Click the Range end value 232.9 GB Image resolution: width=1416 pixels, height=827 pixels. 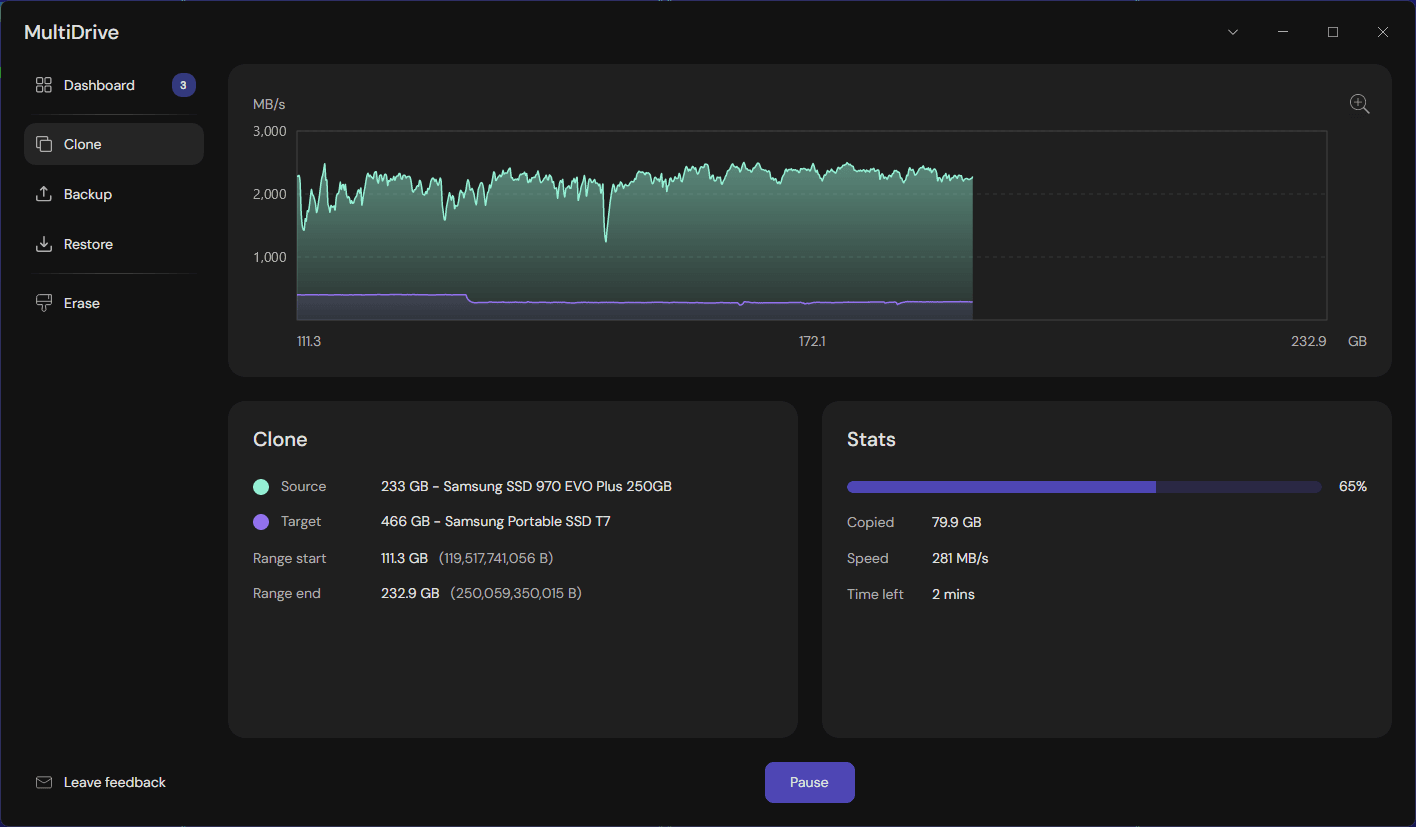[409, 592]
